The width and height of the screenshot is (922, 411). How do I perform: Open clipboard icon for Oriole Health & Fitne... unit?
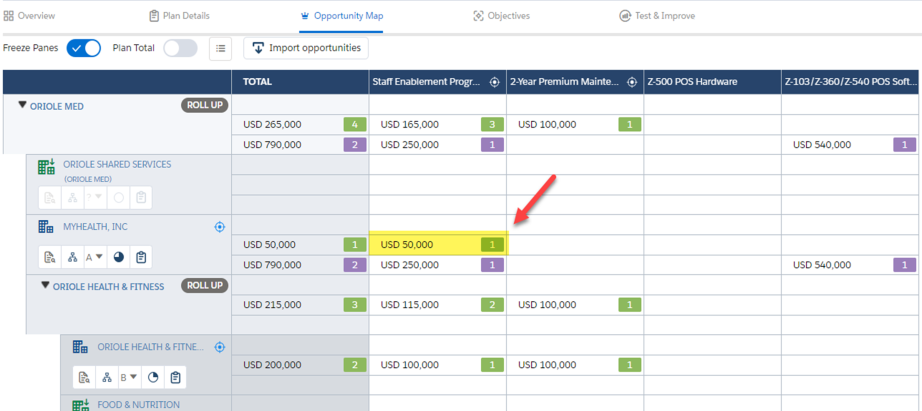coord(175,377)
